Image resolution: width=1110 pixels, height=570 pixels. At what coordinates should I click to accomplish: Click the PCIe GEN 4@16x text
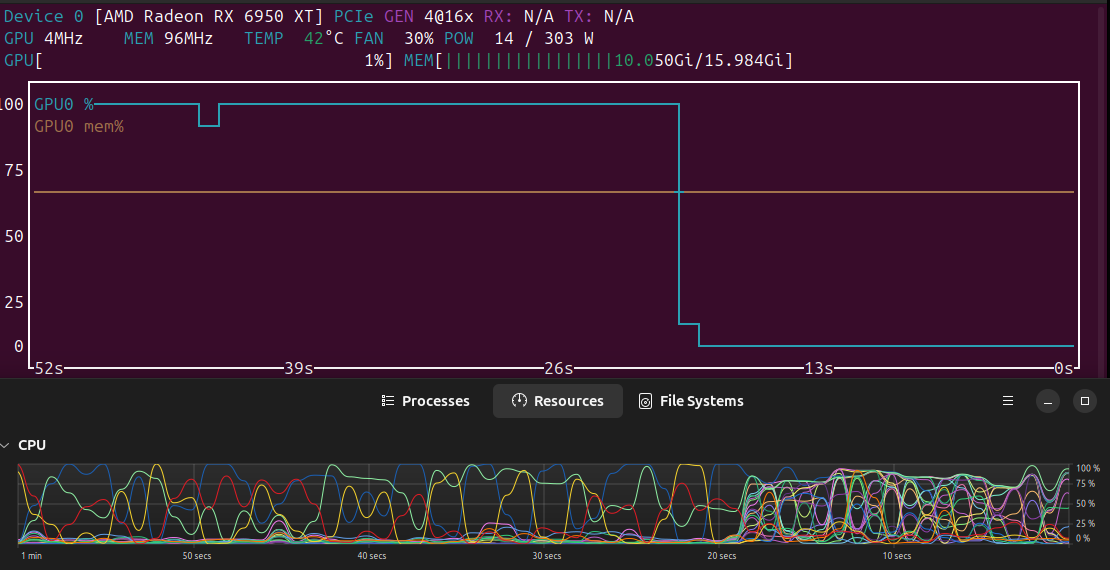click(x=404, y=16)
